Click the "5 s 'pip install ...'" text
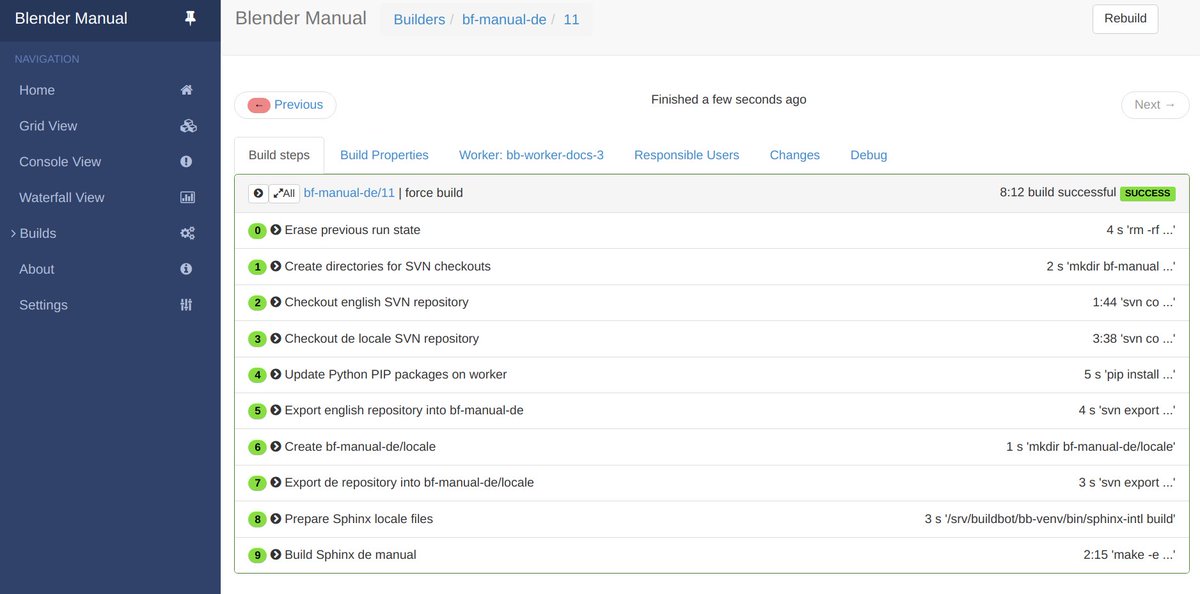Screen dimensions: 1200x594 pos(1129,374)
